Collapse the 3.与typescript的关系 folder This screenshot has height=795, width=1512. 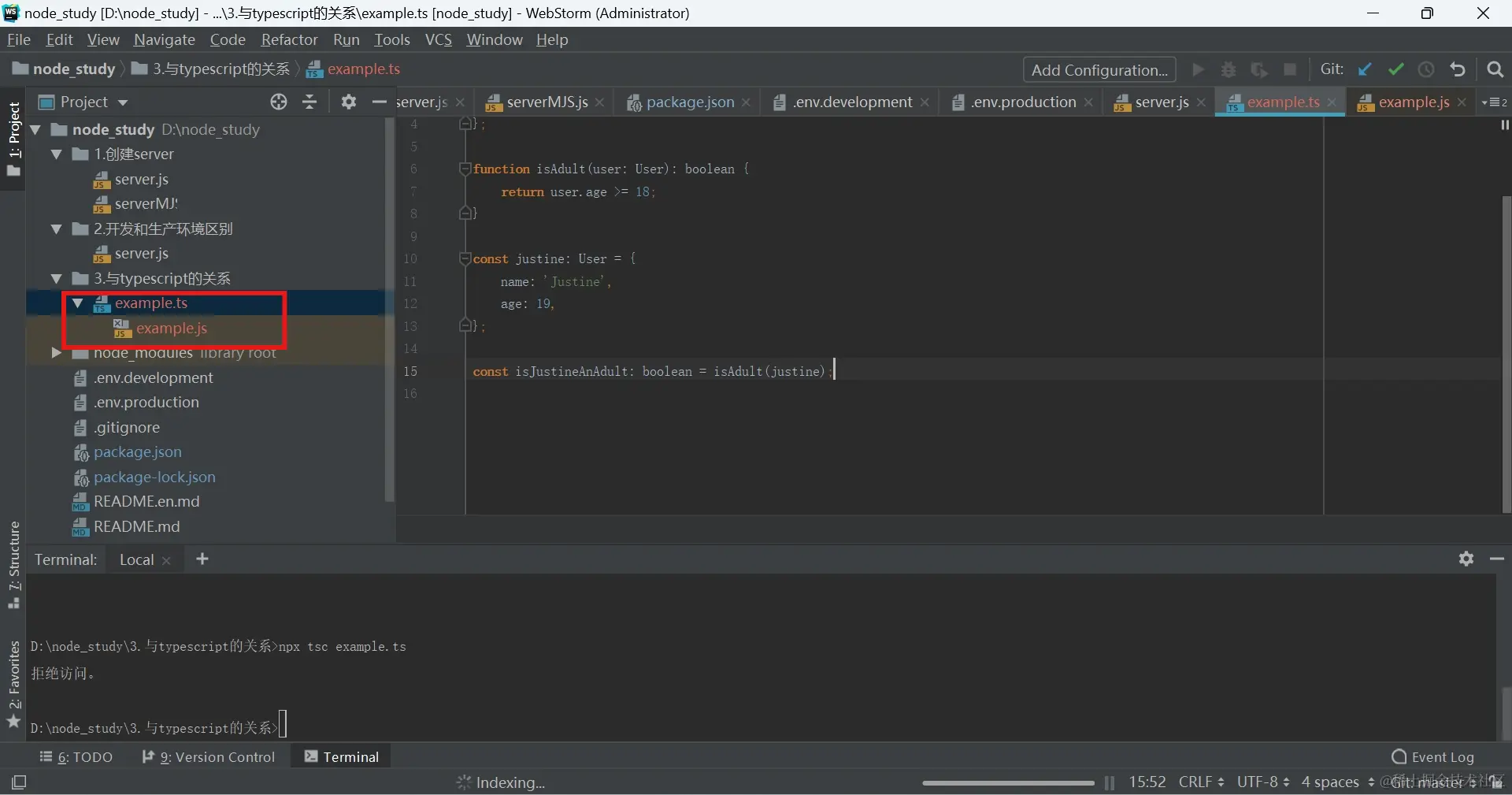(x=57, y=279)
